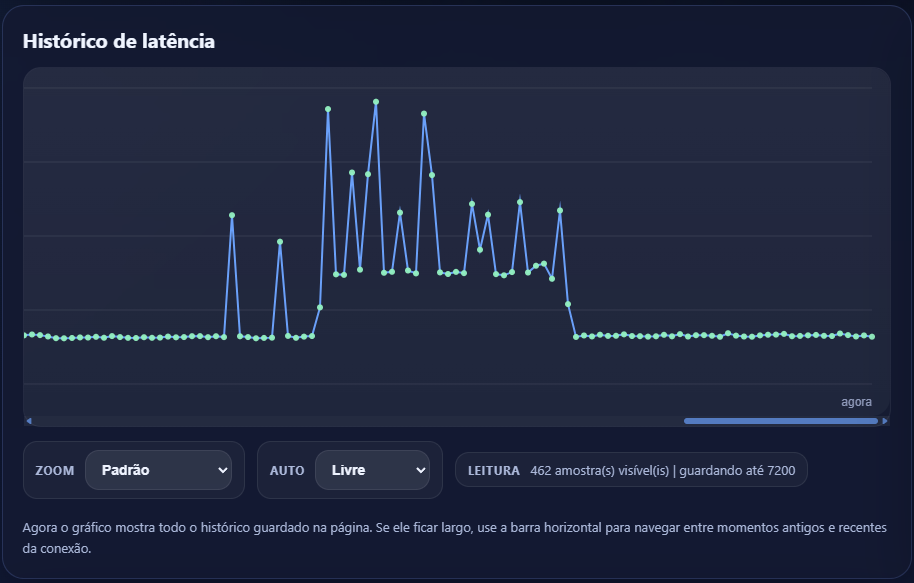914x583 pixels.
Task: Open the Zoom dropdown showing Padrão
Action: (x=158, y=470)
